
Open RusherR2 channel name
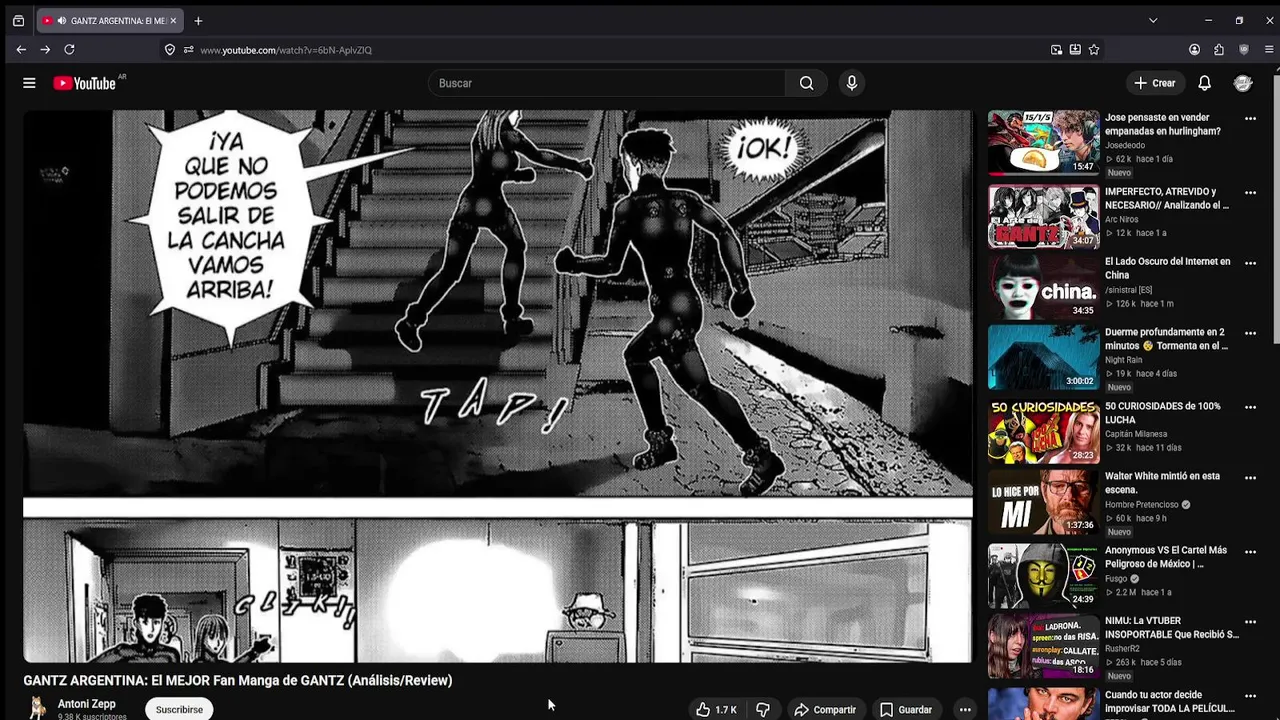(1122, 649)
